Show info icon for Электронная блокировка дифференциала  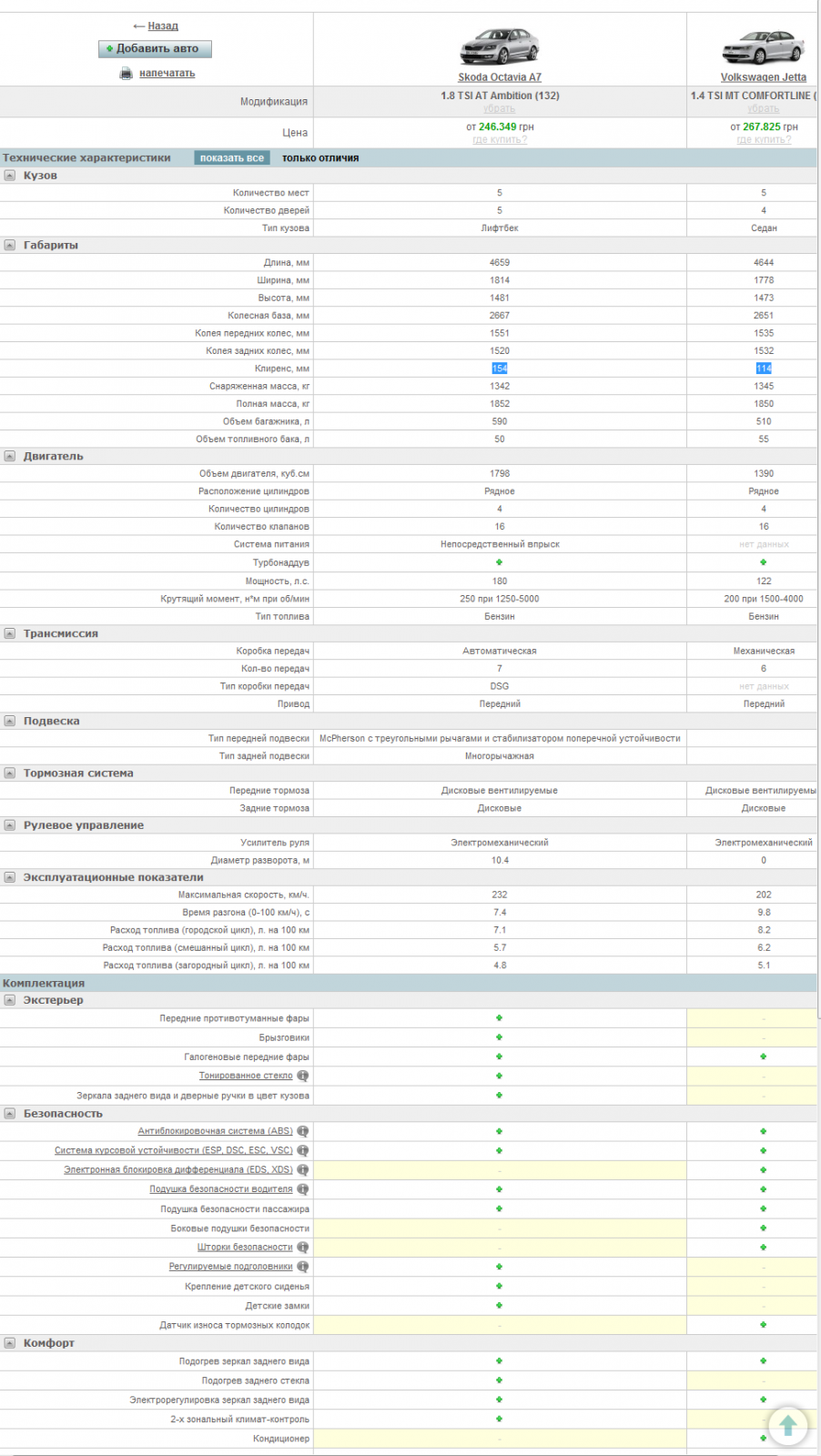303,1170
